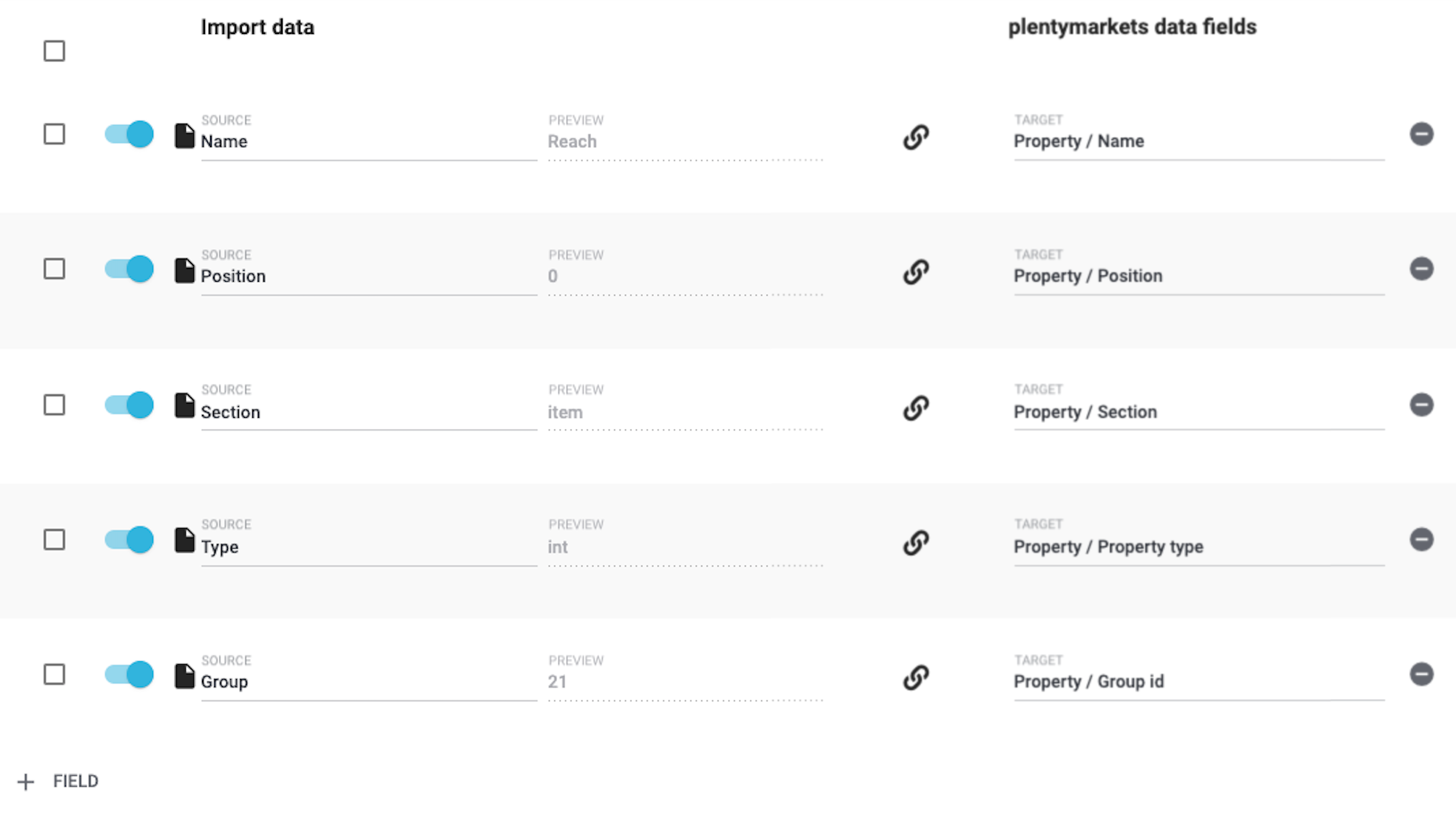1456x821 pixels.
Task: Click the file icon beside the Type source
Action: tap(184, 541)
